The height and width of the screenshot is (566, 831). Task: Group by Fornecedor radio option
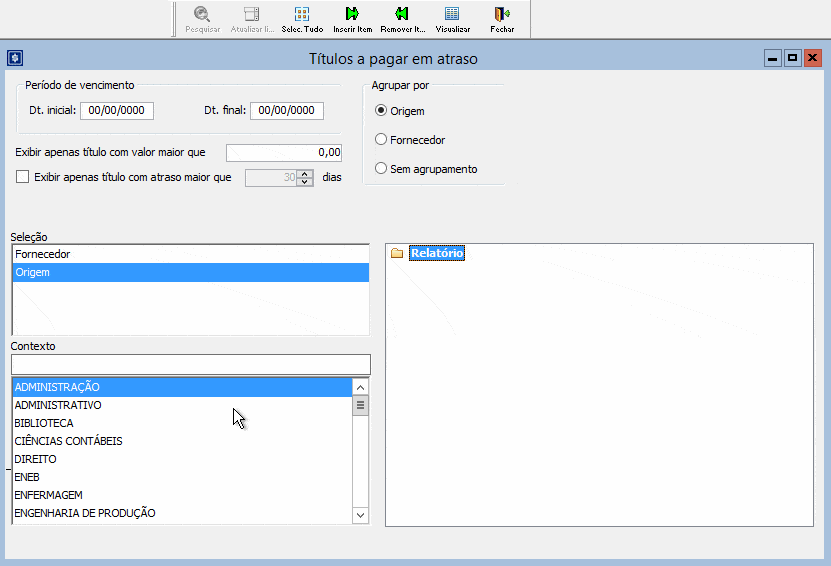coord(381,140)
